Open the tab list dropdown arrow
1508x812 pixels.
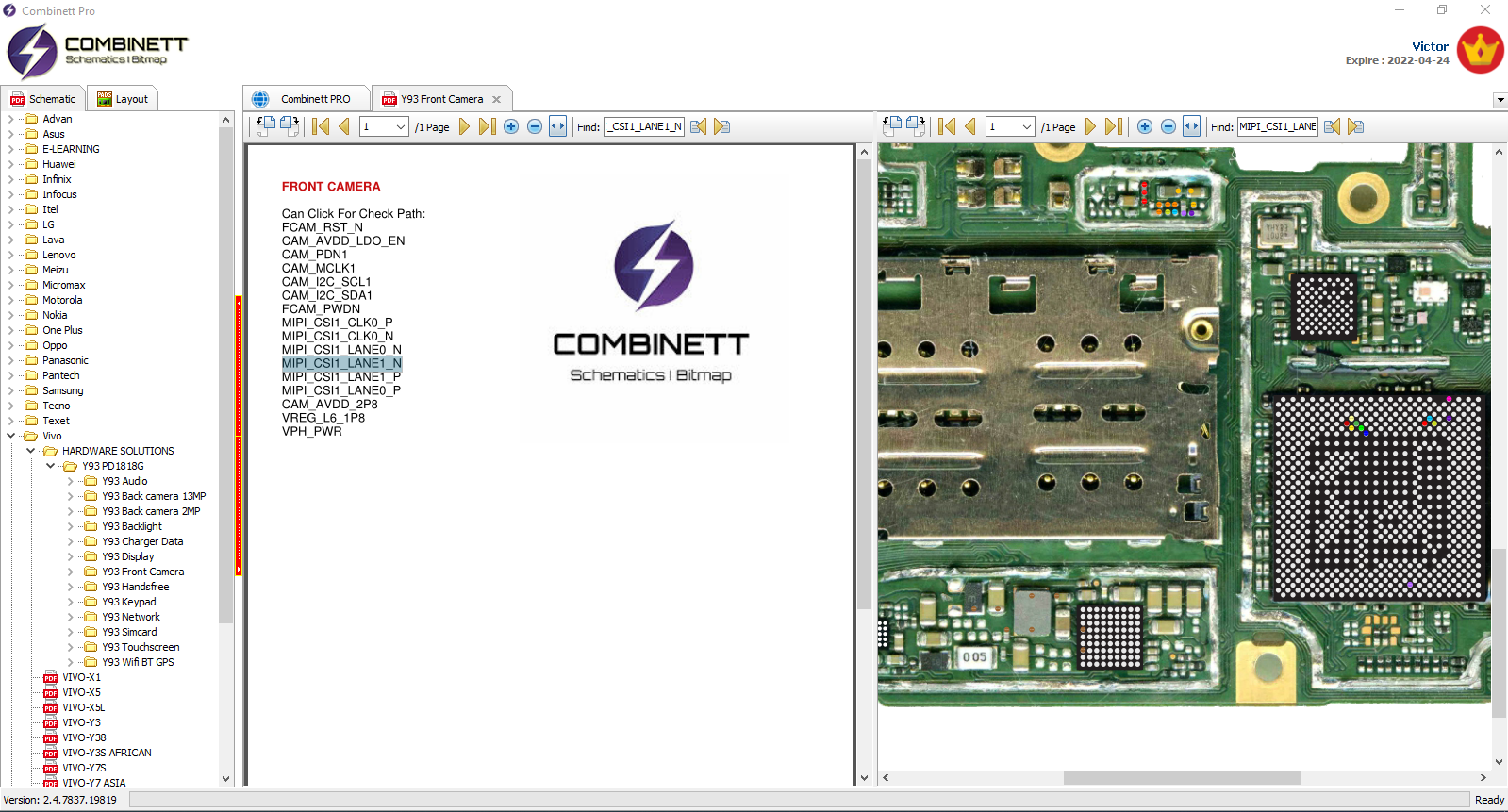point(1500,100)
